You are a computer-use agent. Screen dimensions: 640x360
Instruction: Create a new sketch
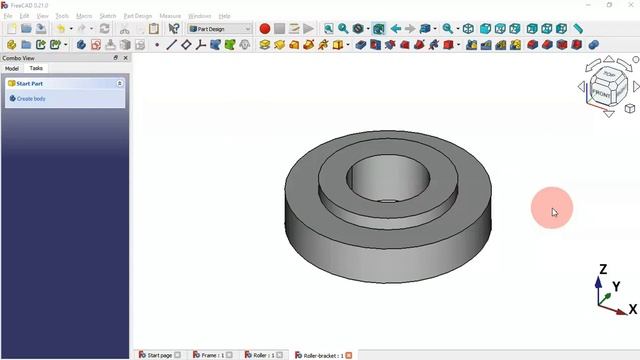click(x=96, y=44)
